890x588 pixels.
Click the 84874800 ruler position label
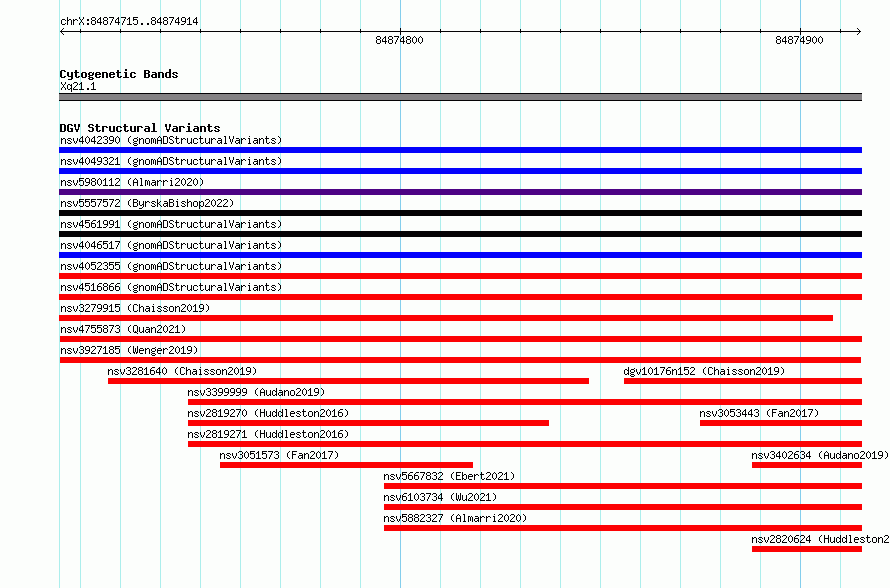tap(400, 40)
